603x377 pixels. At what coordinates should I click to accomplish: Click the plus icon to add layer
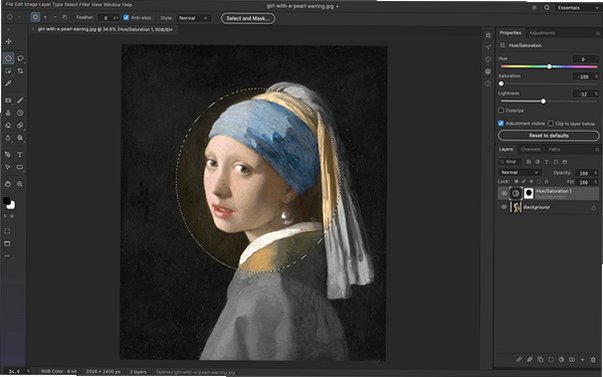click(x=582, y=359)
